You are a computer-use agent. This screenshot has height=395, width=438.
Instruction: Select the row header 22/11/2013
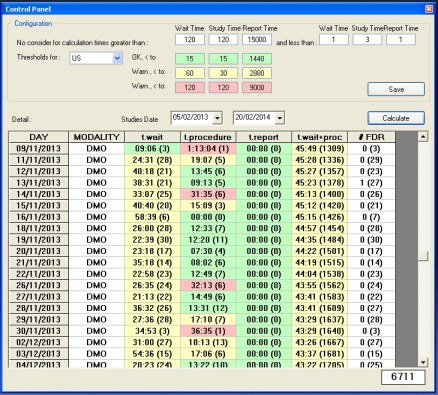tap(39, 274)
